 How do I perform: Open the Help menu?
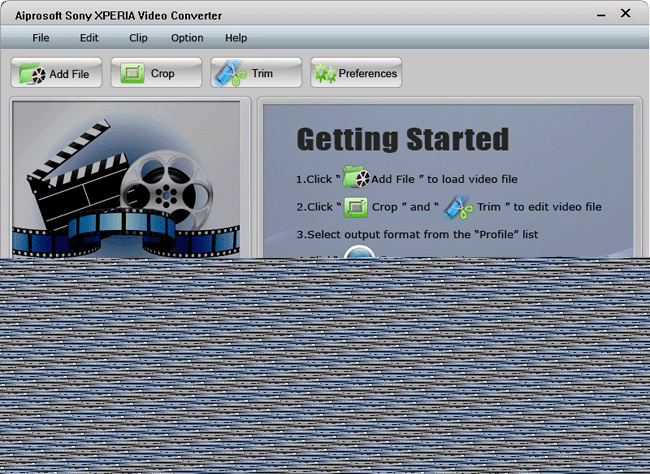coord(236,38)
